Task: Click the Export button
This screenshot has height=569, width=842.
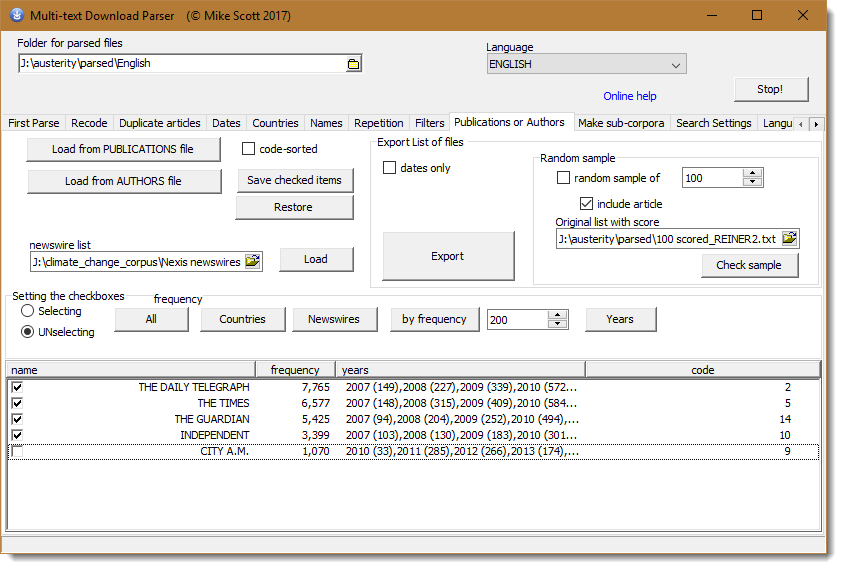Action: (448, 256)
